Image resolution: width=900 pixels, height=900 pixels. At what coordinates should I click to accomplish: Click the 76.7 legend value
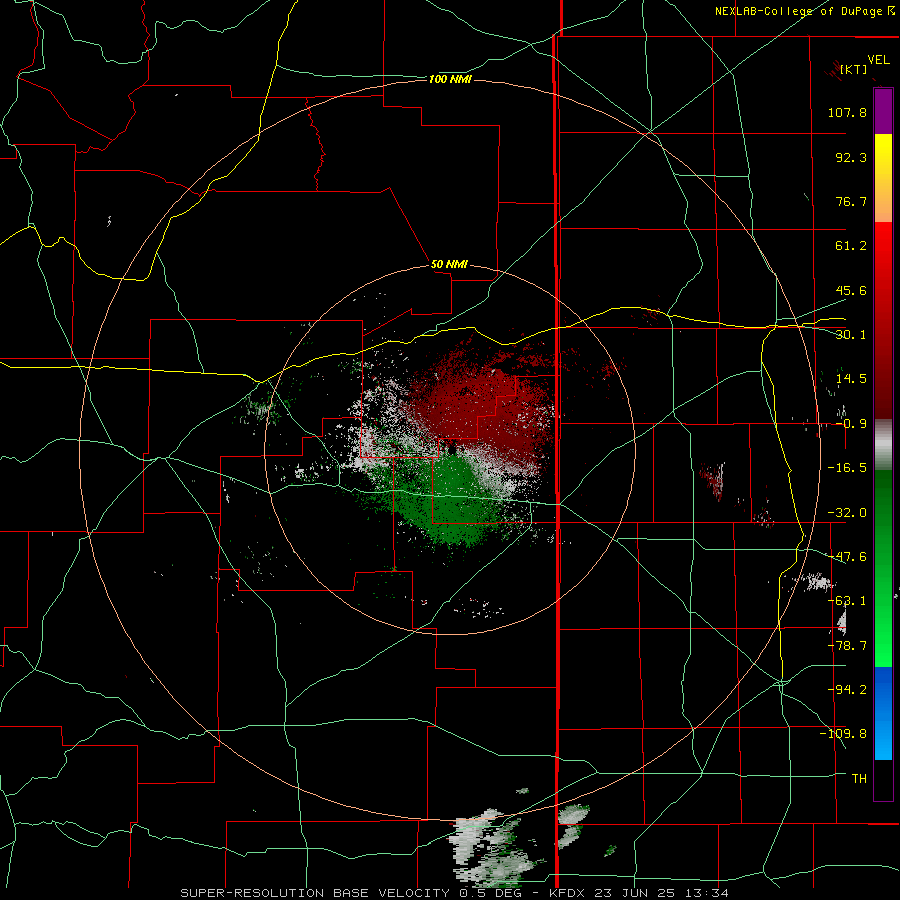coord(851,201)
